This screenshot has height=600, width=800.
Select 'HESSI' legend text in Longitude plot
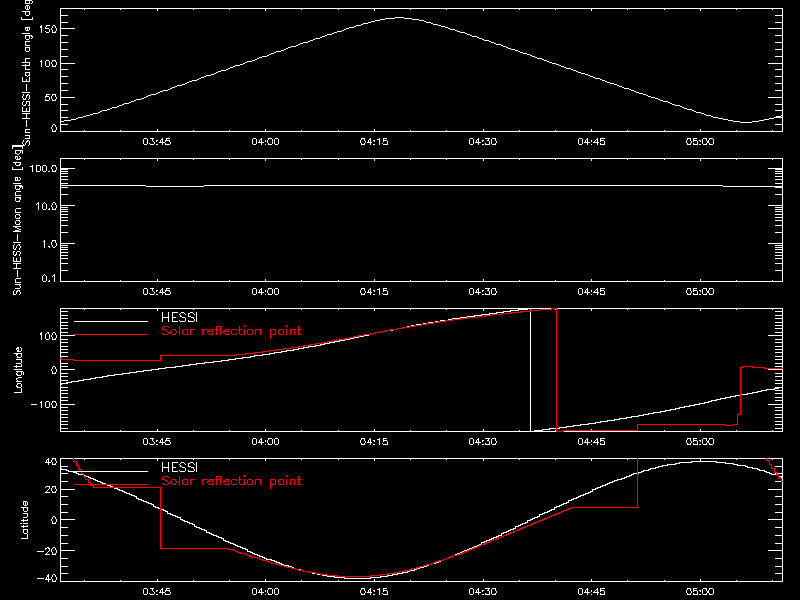[179, 317]
